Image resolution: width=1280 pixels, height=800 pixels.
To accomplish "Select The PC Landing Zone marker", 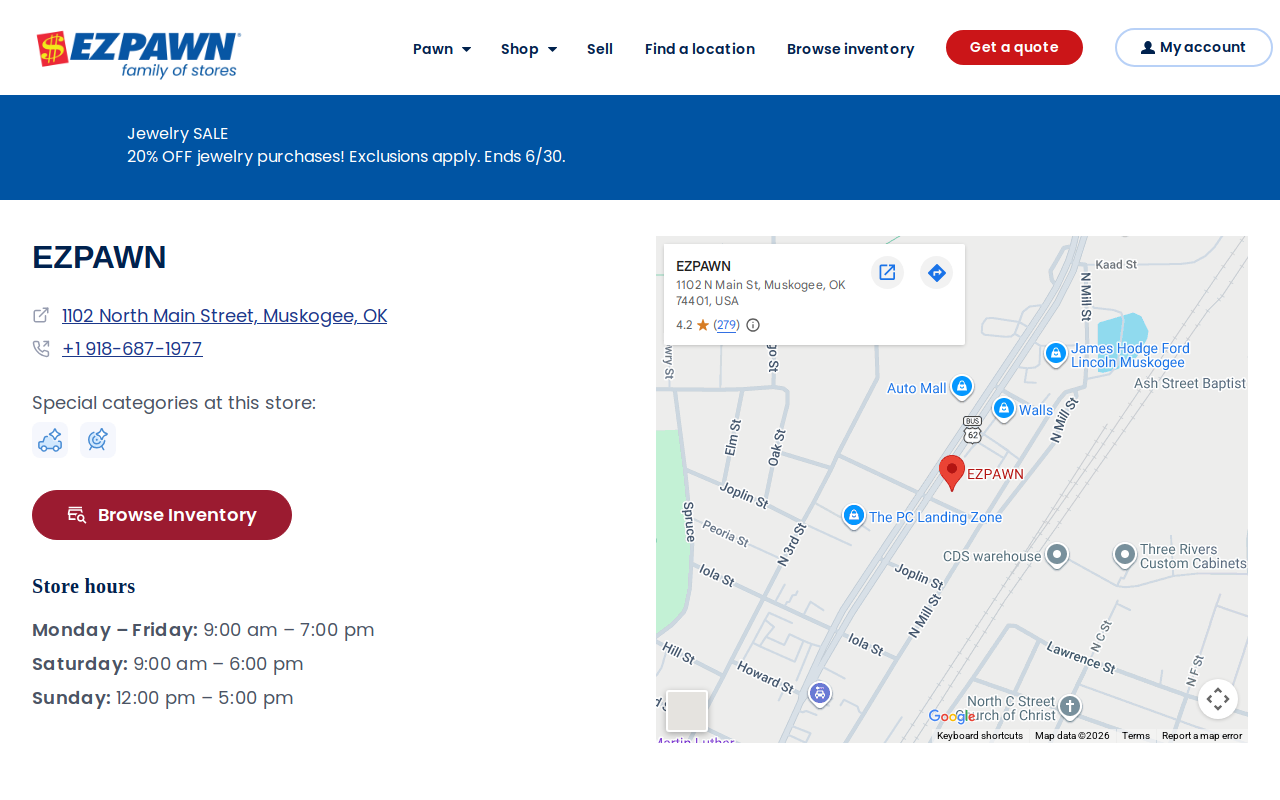I will coord(853,516).
